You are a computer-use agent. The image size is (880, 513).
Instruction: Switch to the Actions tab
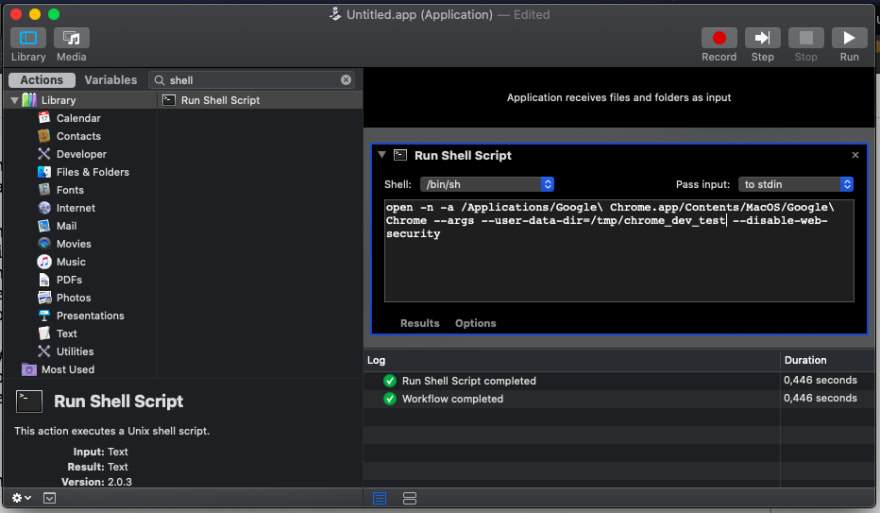(42, 80)
